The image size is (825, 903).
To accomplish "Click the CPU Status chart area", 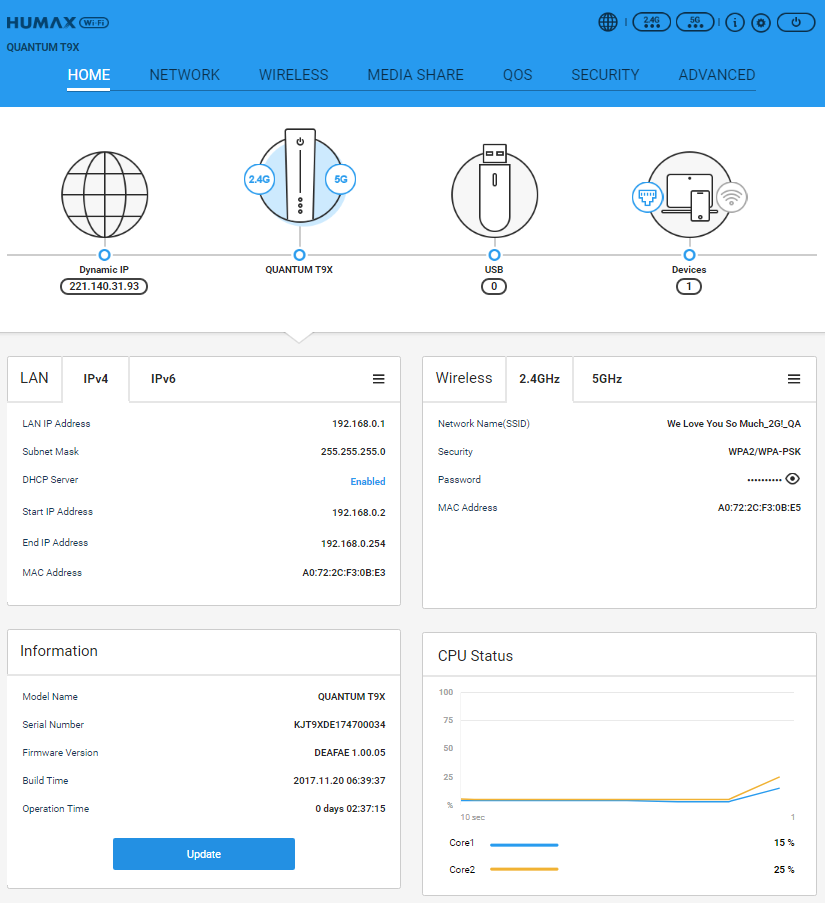I will tap(627, 749).
